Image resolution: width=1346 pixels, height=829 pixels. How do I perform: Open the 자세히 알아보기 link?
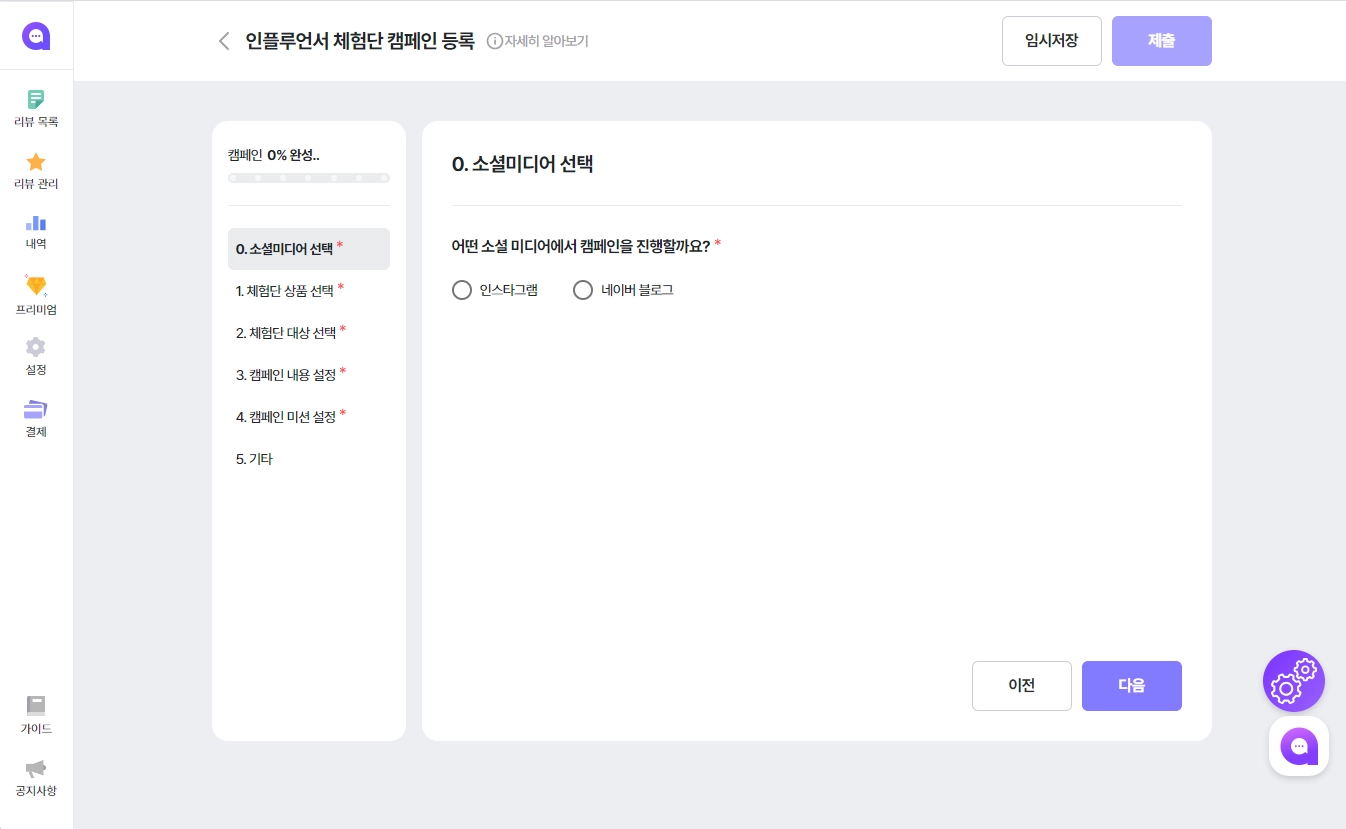(x=538, y=41)
